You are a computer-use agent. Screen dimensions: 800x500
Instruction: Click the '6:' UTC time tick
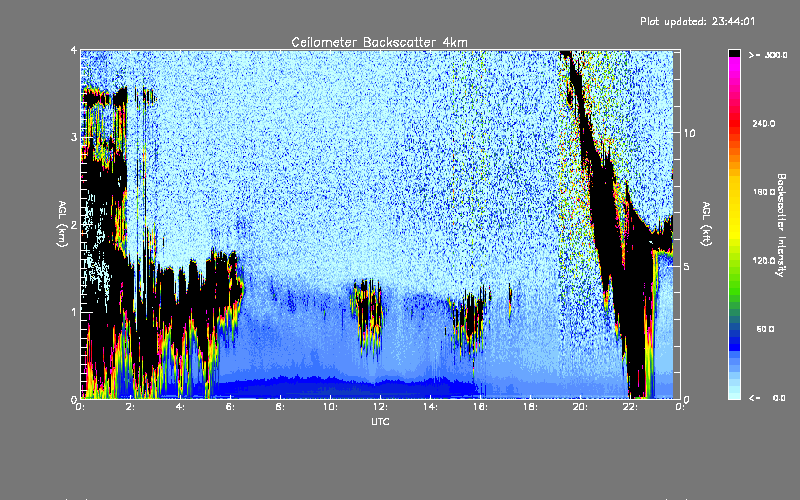pos(231,407)
